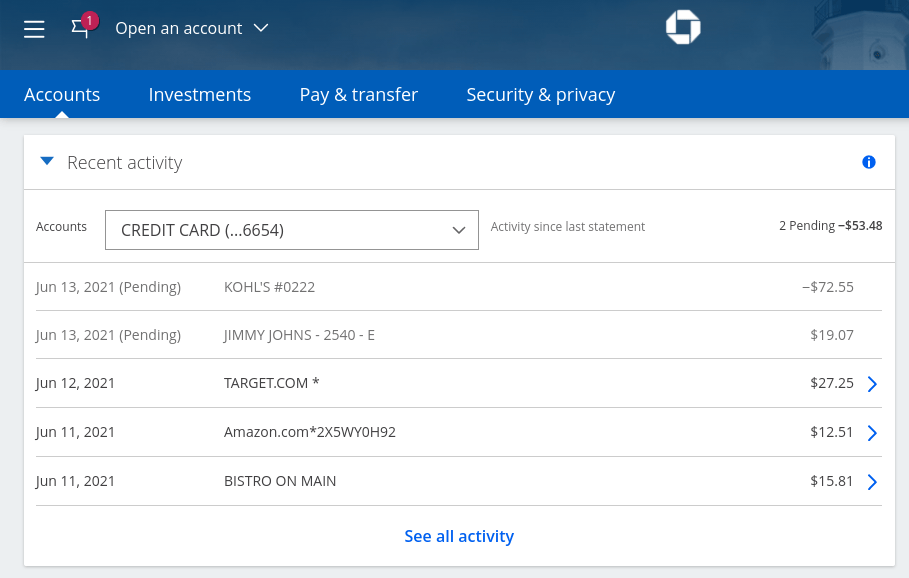Open notifications flag with badge
Image resolution: width=909 pixels, height=578 pixels.
[81, 28]
